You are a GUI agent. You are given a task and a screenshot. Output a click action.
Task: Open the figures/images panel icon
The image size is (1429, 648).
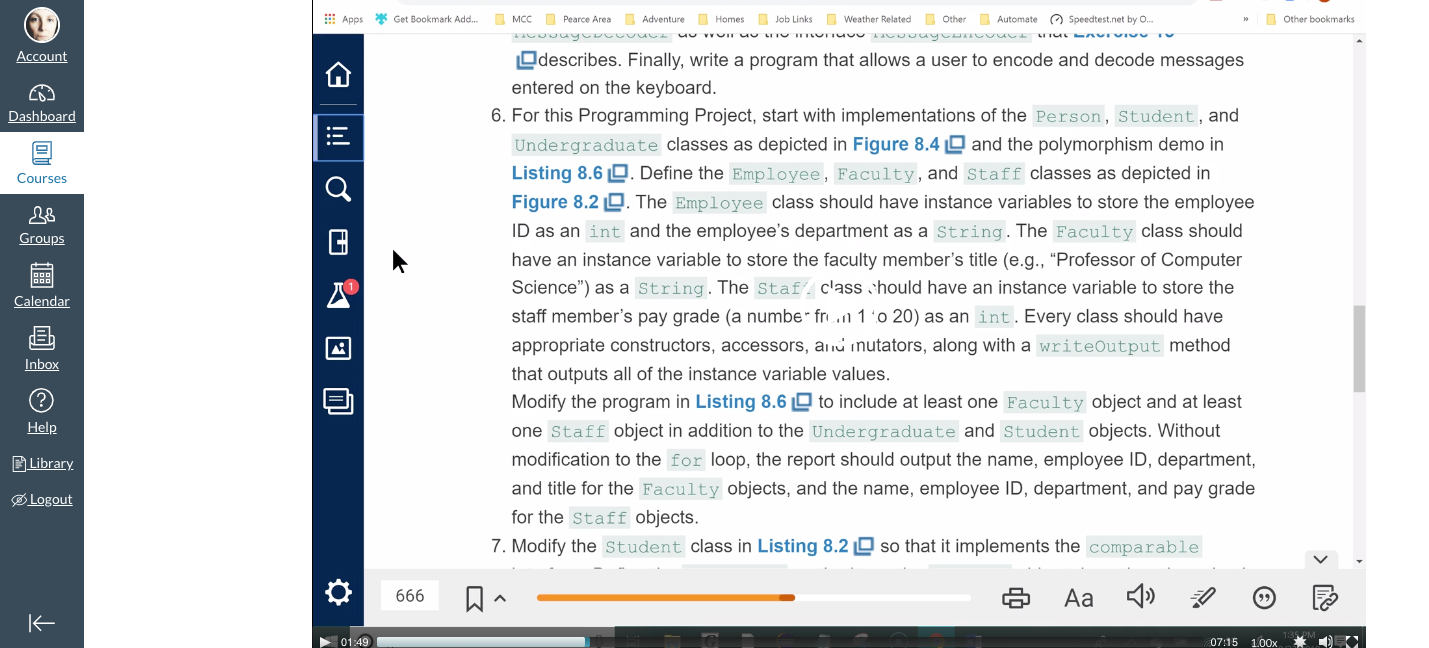(x=338, y=348)
